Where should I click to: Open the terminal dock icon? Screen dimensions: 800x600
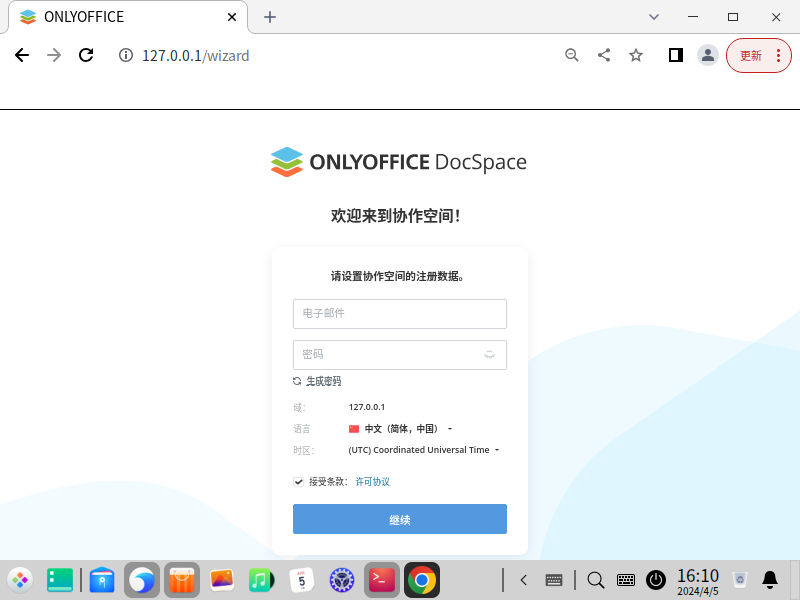pyautogui.click(x=382, y=580)
